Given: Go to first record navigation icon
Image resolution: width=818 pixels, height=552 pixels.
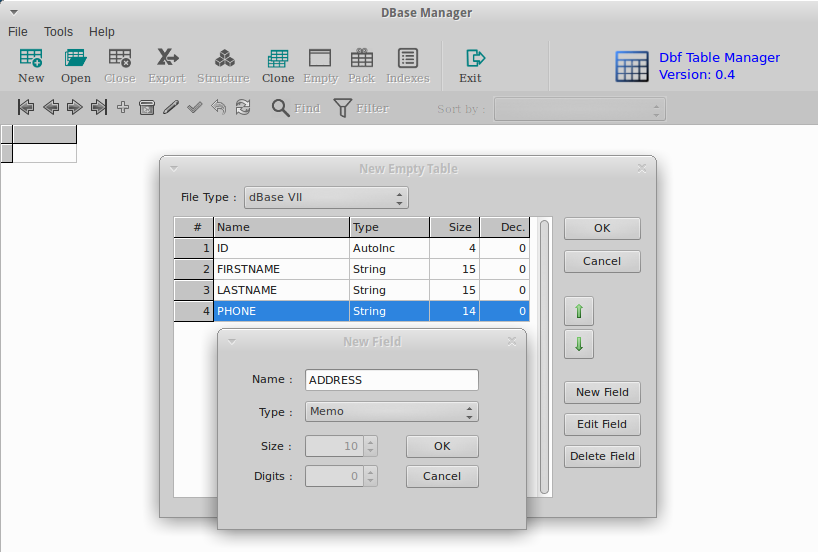Looking at the screenshot, I should coord(26,107).
